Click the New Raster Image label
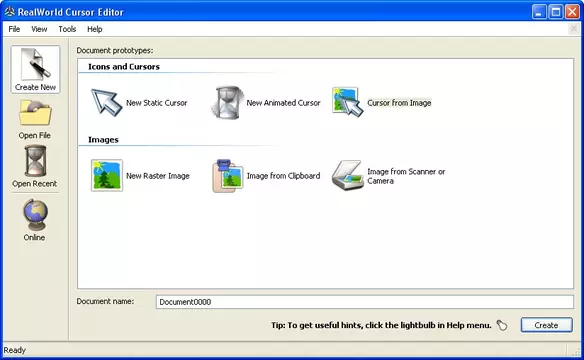The height and width of the screenshot is (360, 584). pos(158,176)
